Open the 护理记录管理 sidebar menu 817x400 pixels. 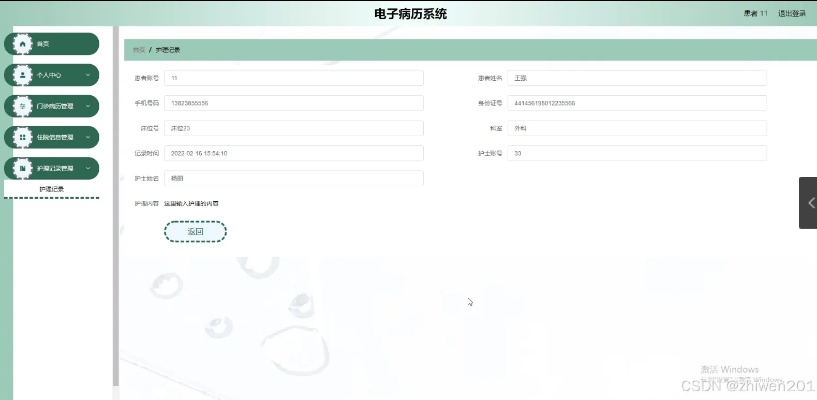pyautogui.click(x=52, y=168)
